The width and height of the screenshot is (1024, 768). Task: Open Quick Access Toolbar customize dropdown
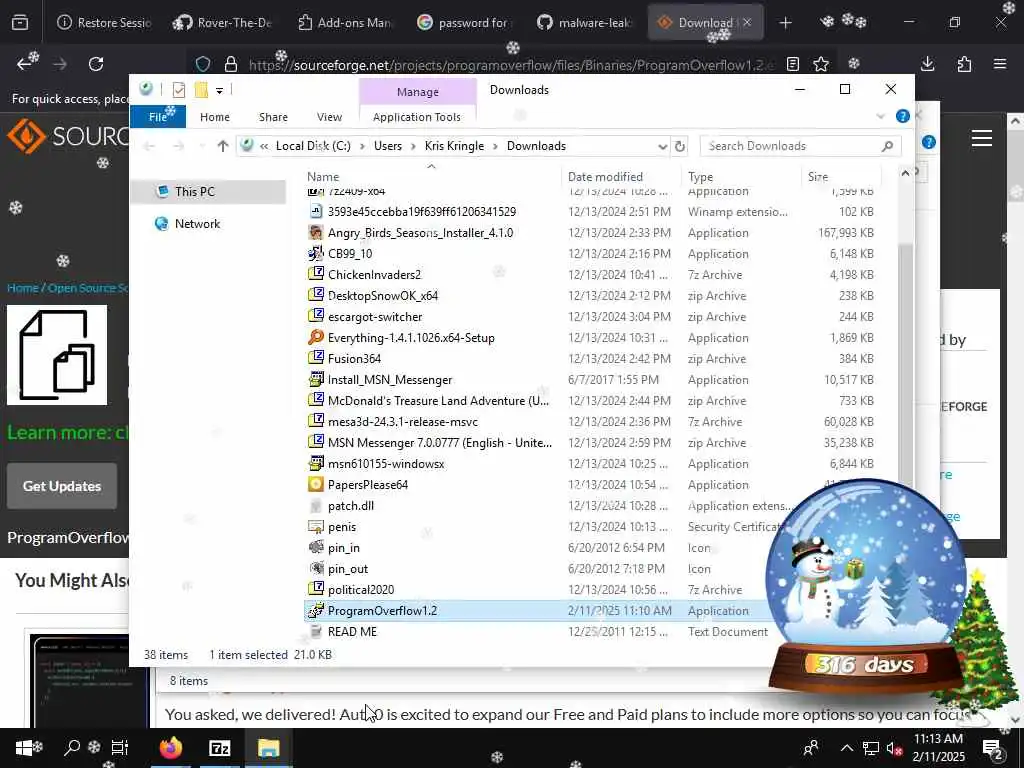(x=219, y=90)
